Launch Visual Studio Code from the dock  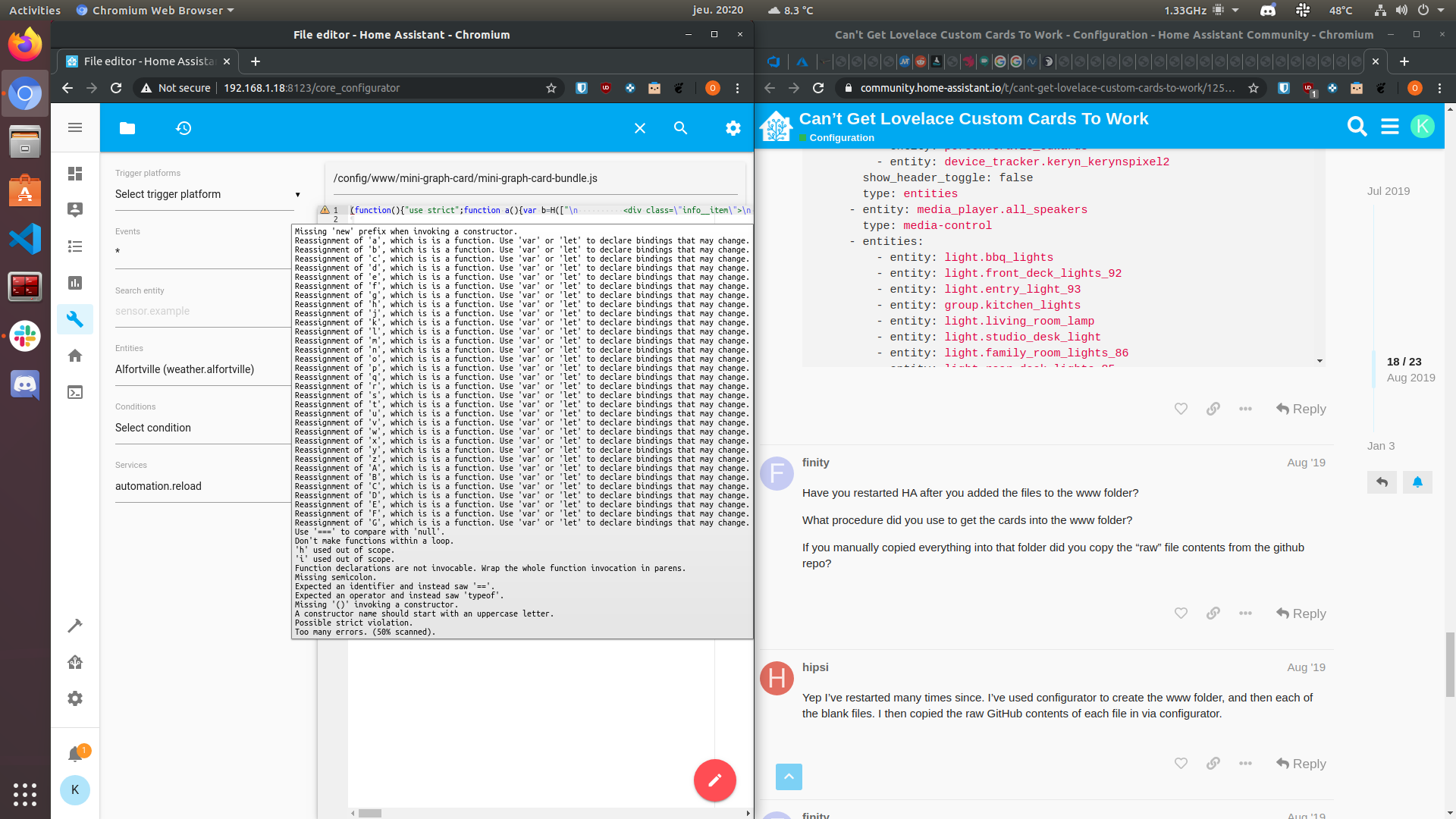pyautogui.click(x=25, y=239)
